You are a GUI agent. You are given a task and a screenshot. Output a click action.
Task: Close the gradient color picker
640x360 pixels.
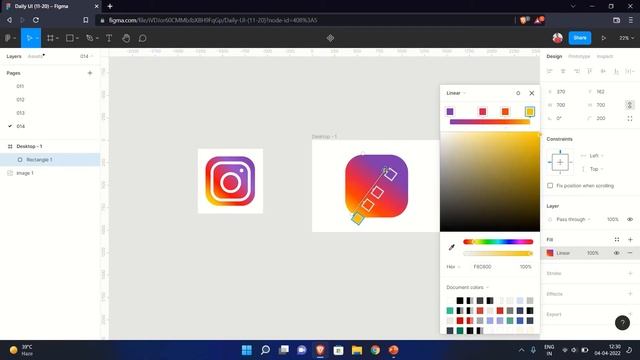tap(531, 93)
